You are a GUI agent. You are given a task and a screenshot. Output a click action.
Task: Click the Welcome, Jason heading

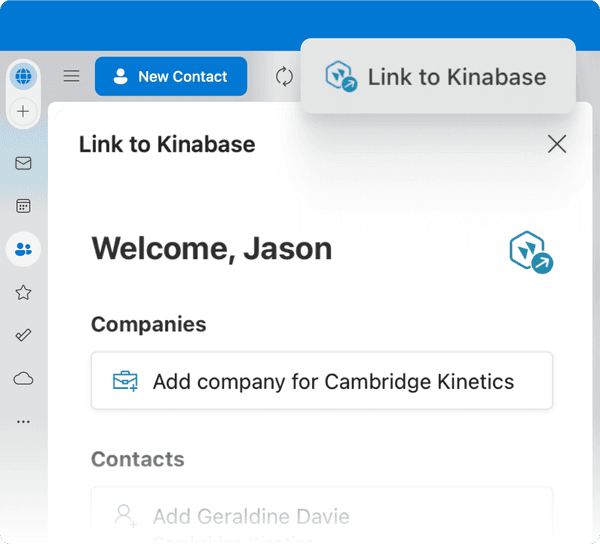[212, 249]
